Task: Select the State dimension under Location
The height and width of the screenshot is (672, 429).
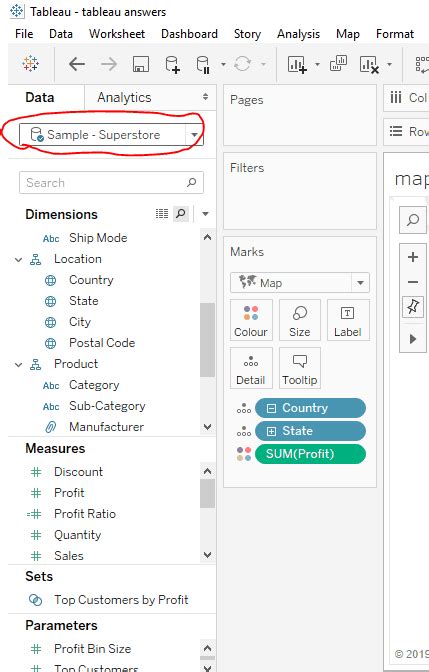Action: click(84, 301)
